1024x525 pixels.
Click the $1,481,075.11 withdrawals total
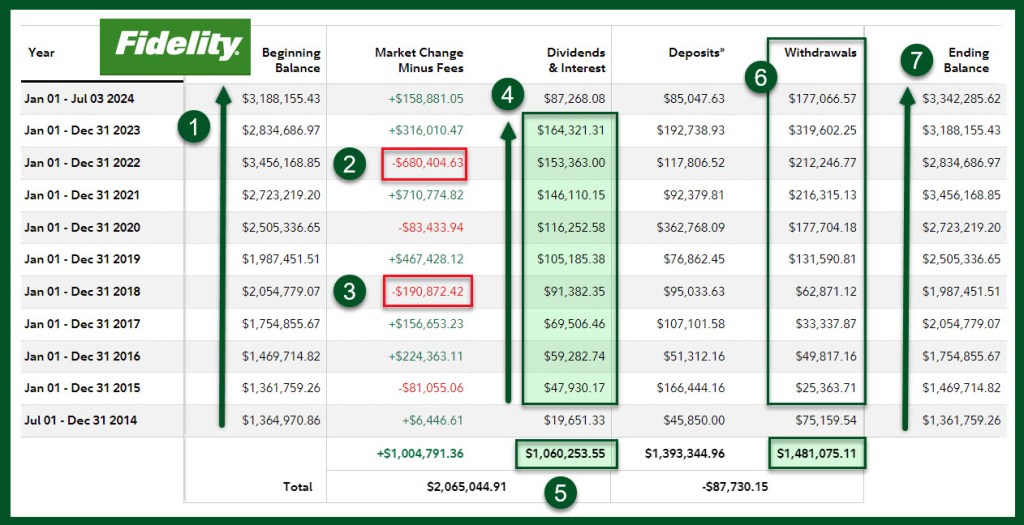819,453
